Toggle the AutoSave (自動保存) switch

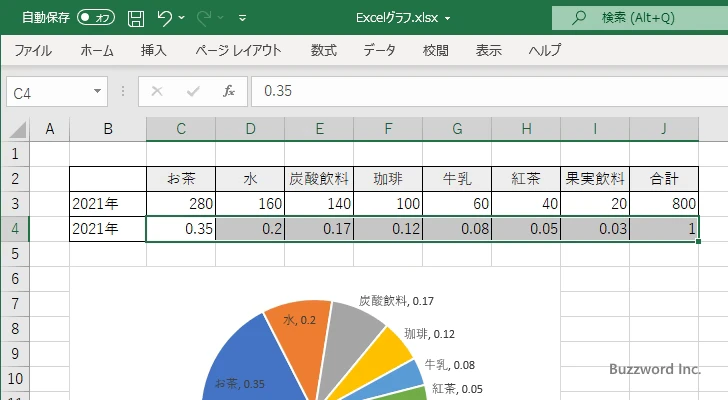click(96, 18)
